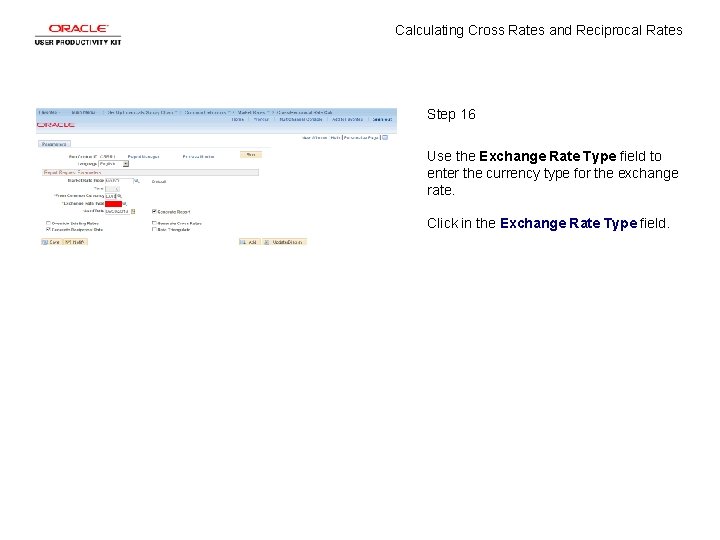Click the Run button
This screenshot has height=540, width=720.
click(x=251, y=155)
